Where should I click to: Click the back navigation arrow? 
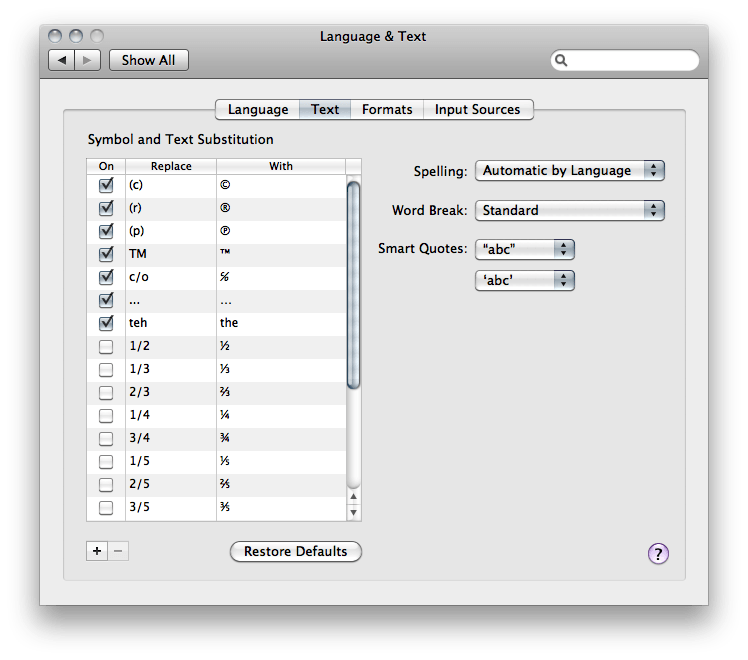(x=62, y=60)
